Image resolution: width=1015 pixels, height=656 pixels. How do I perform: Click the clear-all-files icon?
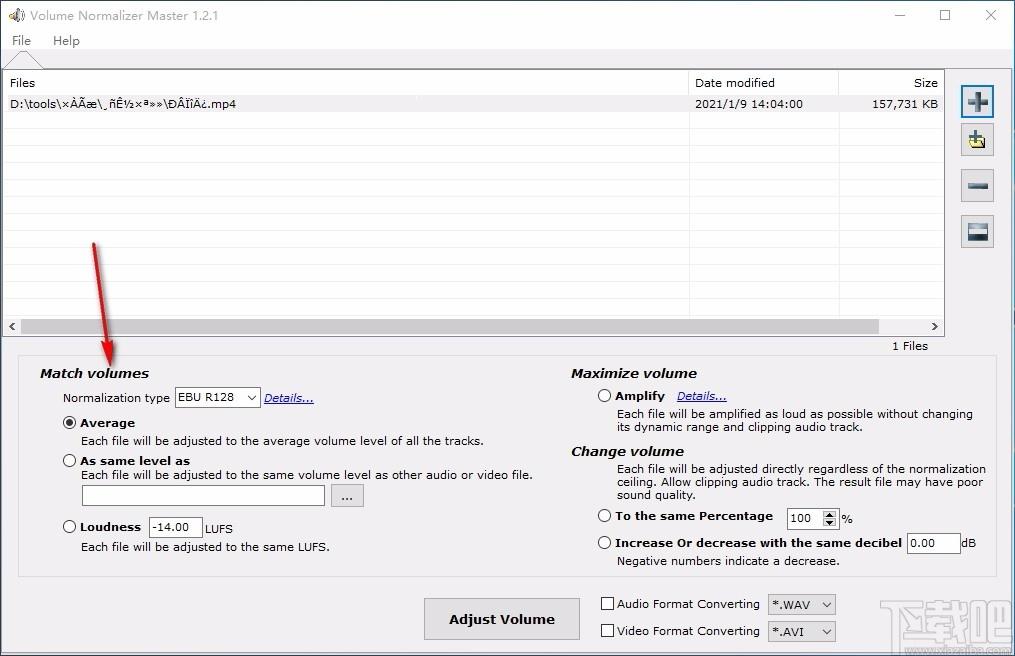click(x=977, y=231)
